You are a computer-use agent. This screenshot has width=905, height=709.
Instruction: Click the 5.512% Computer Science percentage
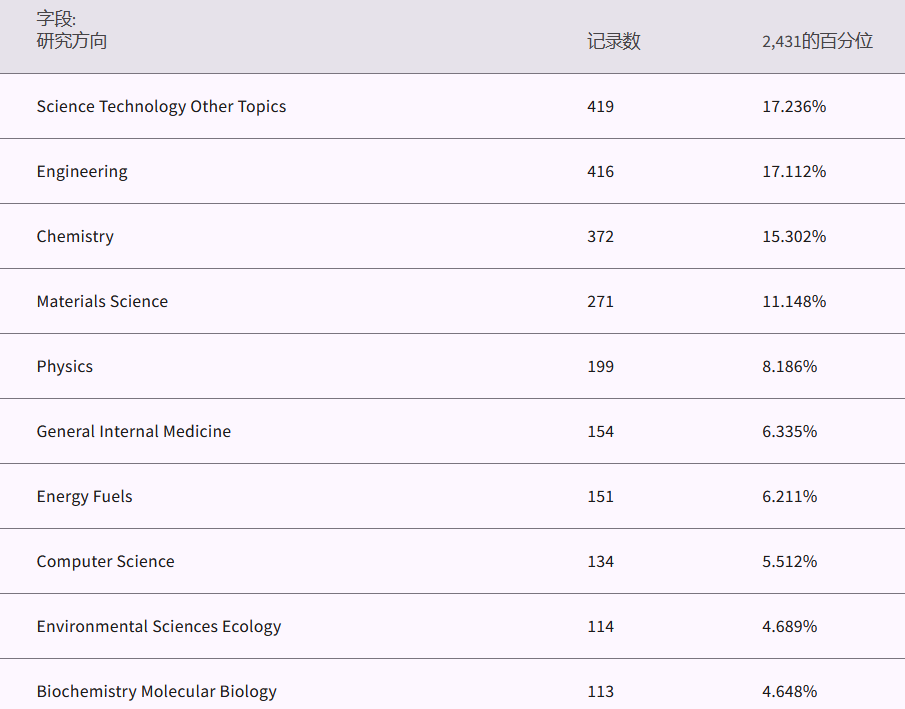pos(789,562)
